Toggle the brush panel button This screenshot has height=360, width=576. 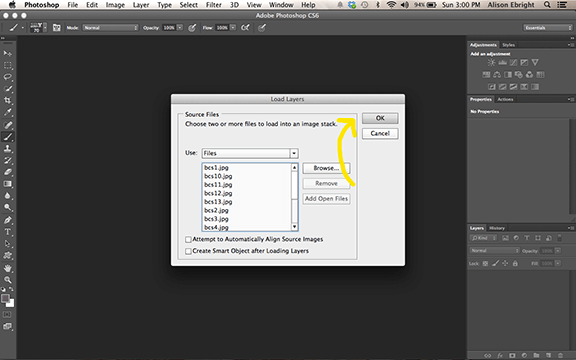57,28
